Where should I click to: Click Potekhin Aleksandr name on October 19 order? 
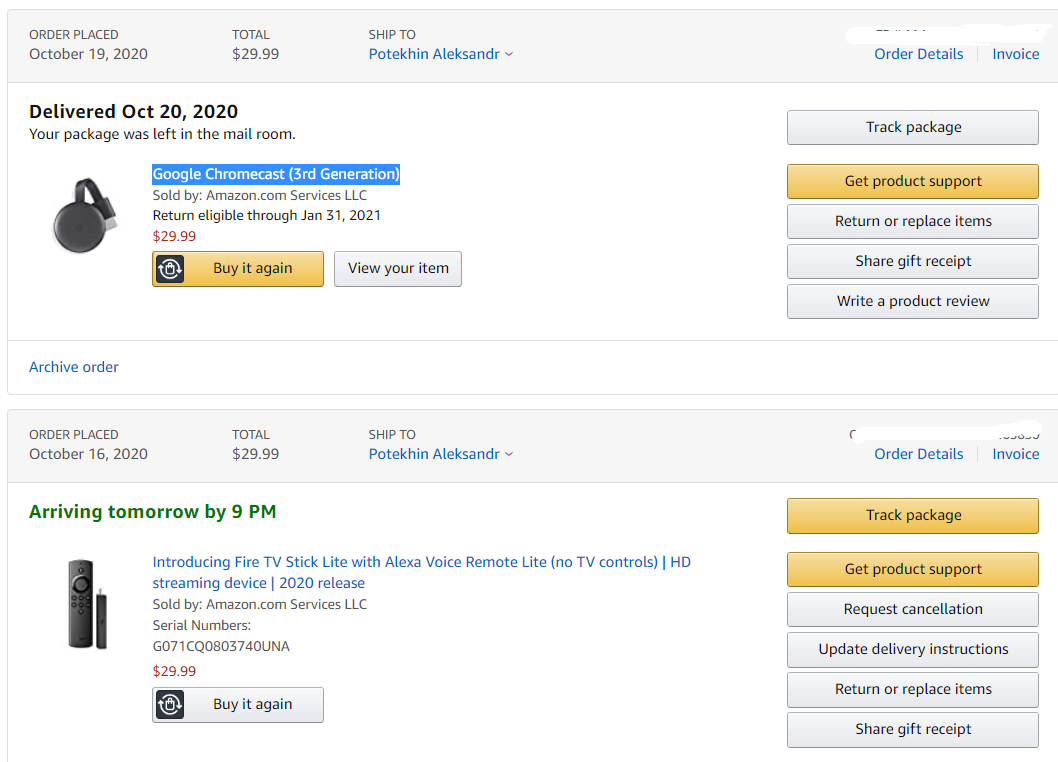point(434,54)
